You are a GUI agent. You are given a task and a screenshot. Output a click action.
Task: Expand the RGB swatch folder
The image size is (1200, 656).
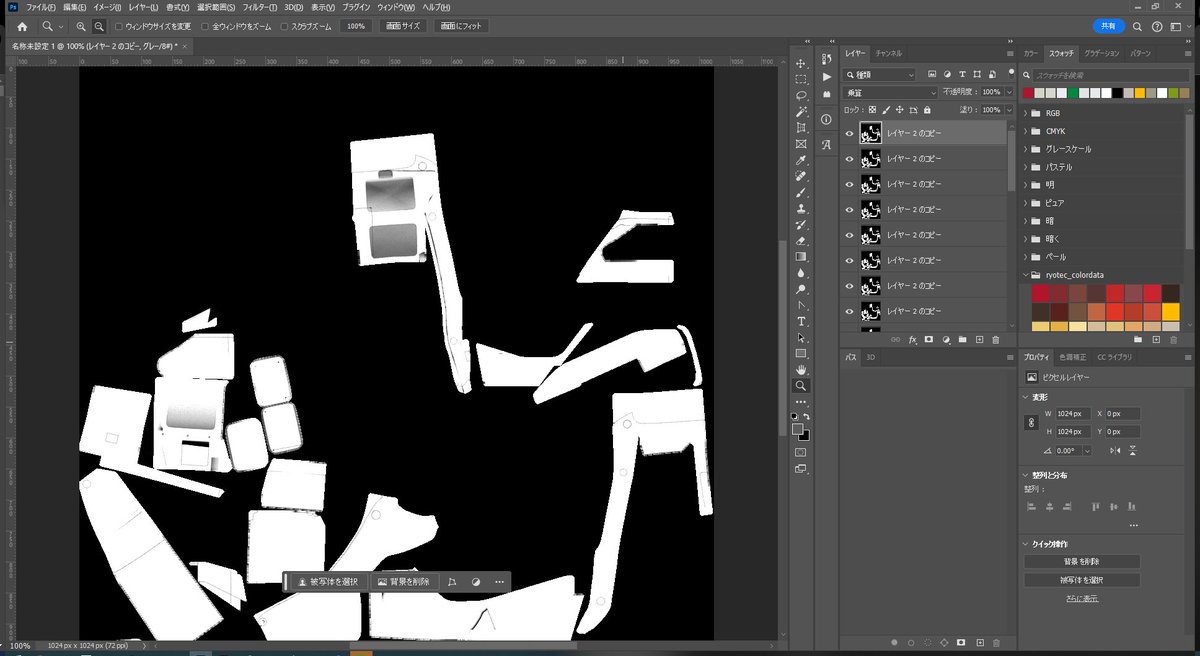coord(1027,113)
